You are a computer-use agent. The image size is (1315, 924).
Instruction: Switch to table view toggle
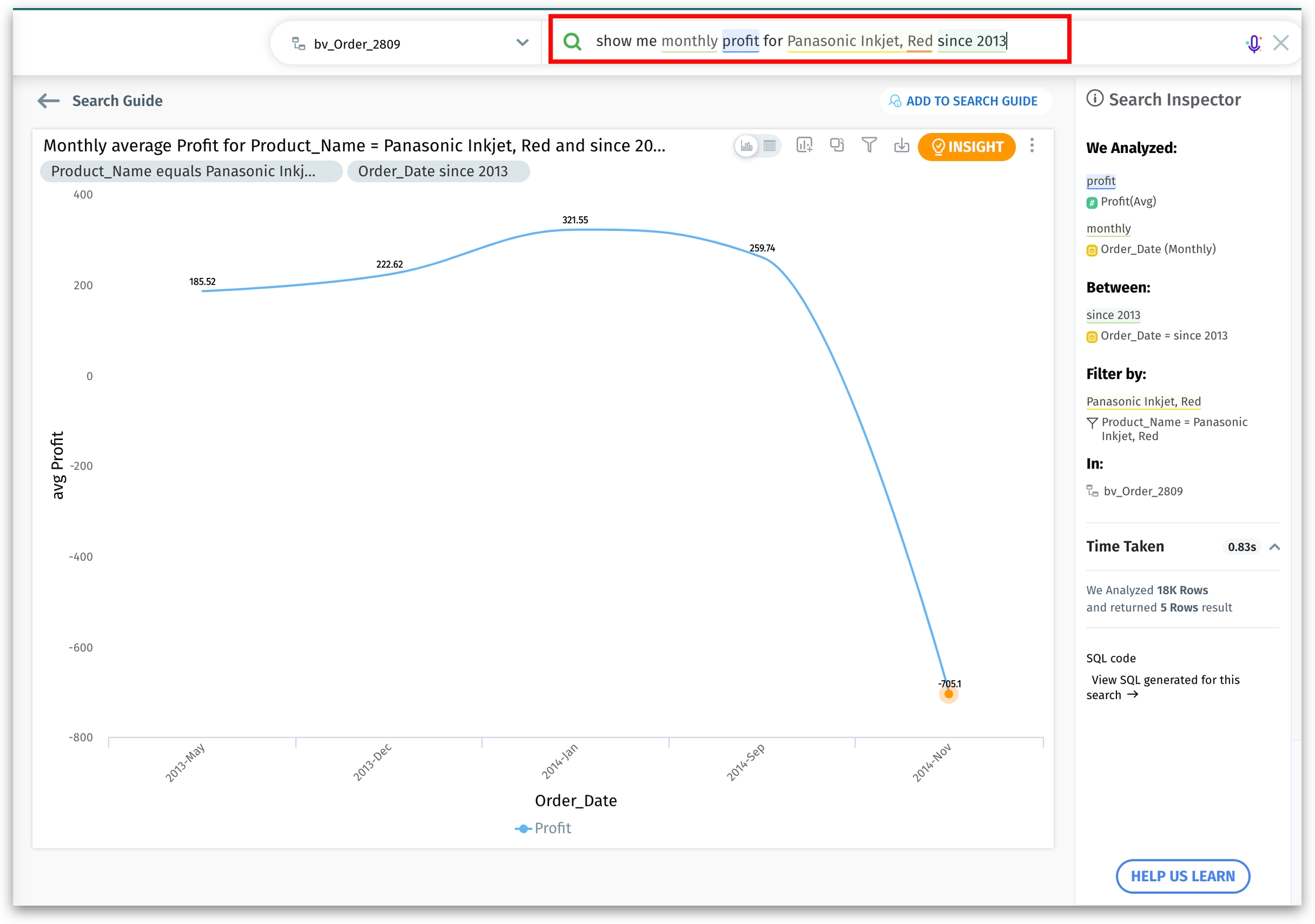tap(769, 146)
